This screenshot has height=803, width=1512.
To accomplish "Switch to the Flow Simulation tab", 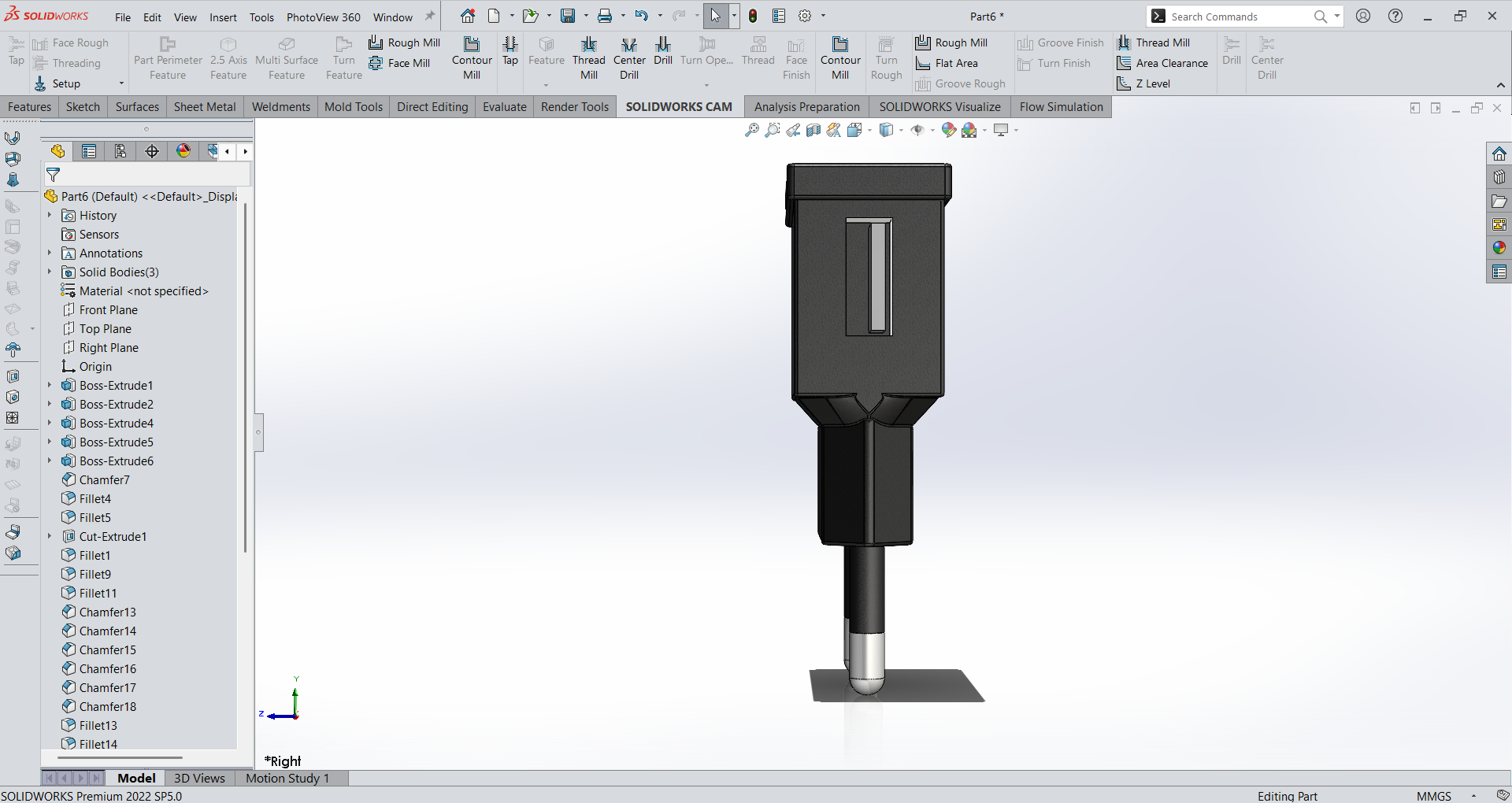I will click(1061, 107).
